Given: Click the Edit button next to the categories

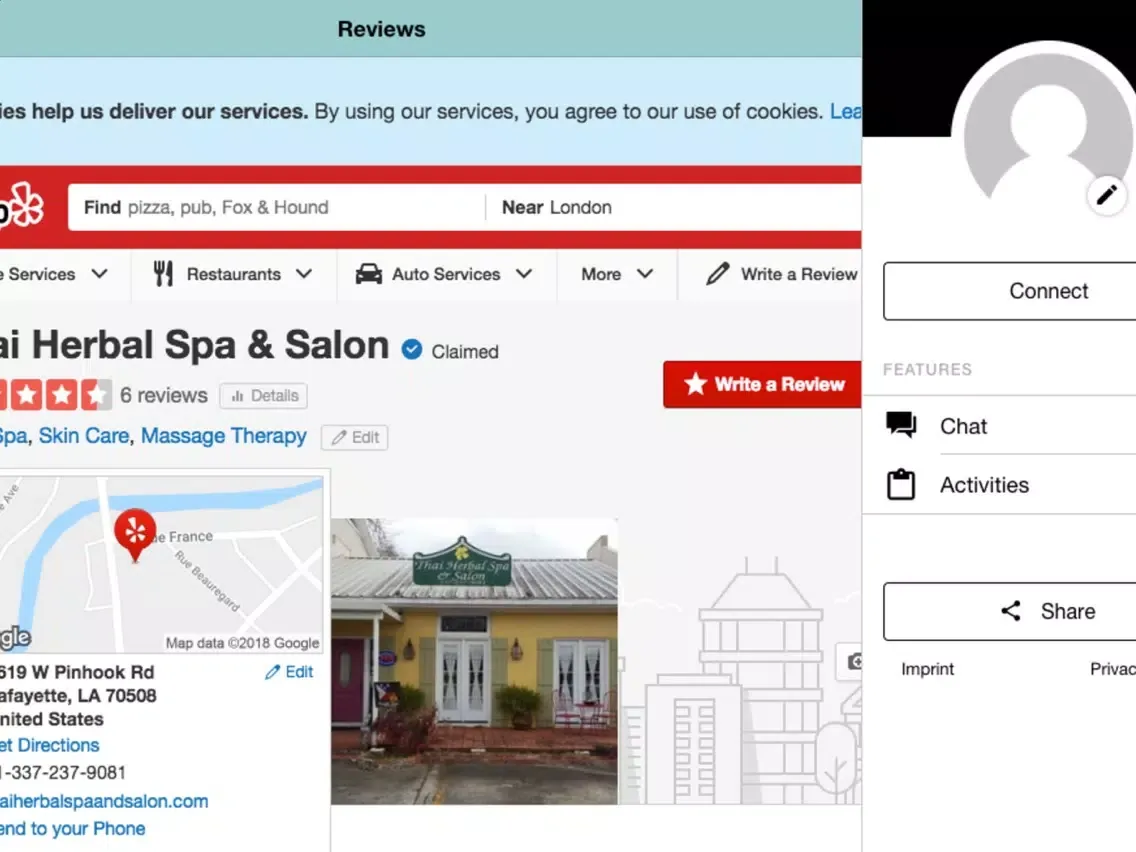Looking at the screenshot, I should (355, 437).
